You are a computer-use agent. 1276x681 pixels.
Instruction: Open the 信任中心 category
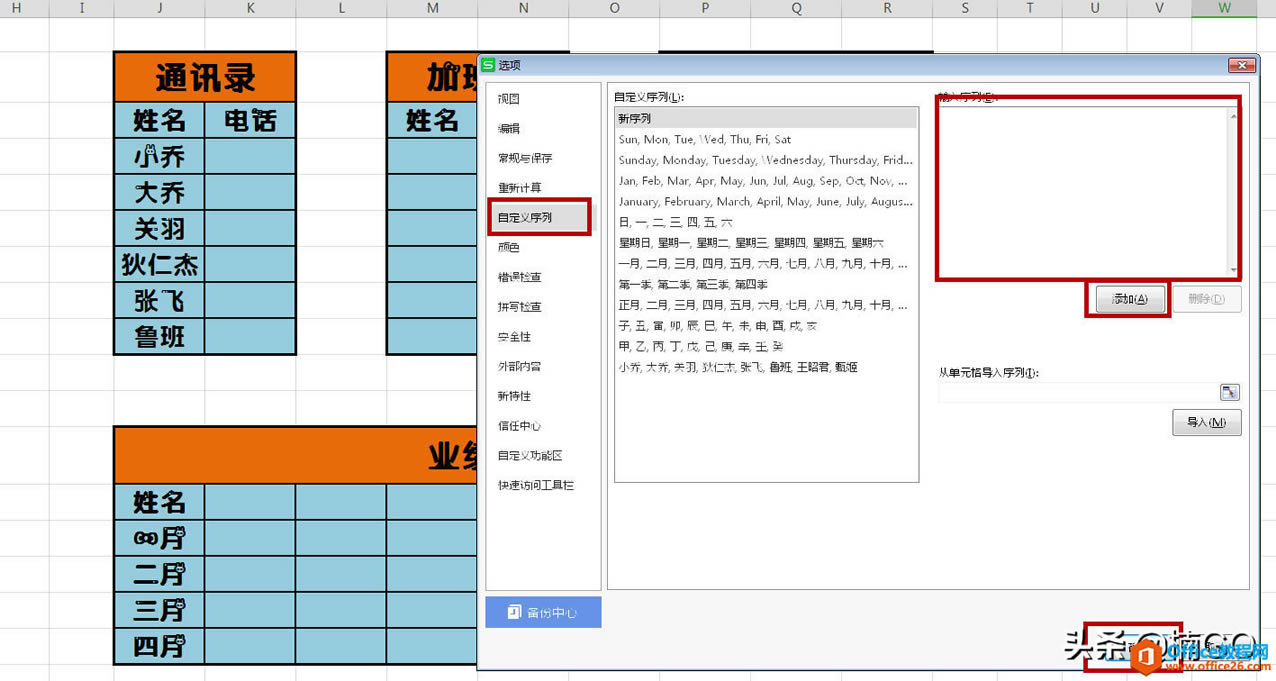pyautogui.click(x=520, y=426)
